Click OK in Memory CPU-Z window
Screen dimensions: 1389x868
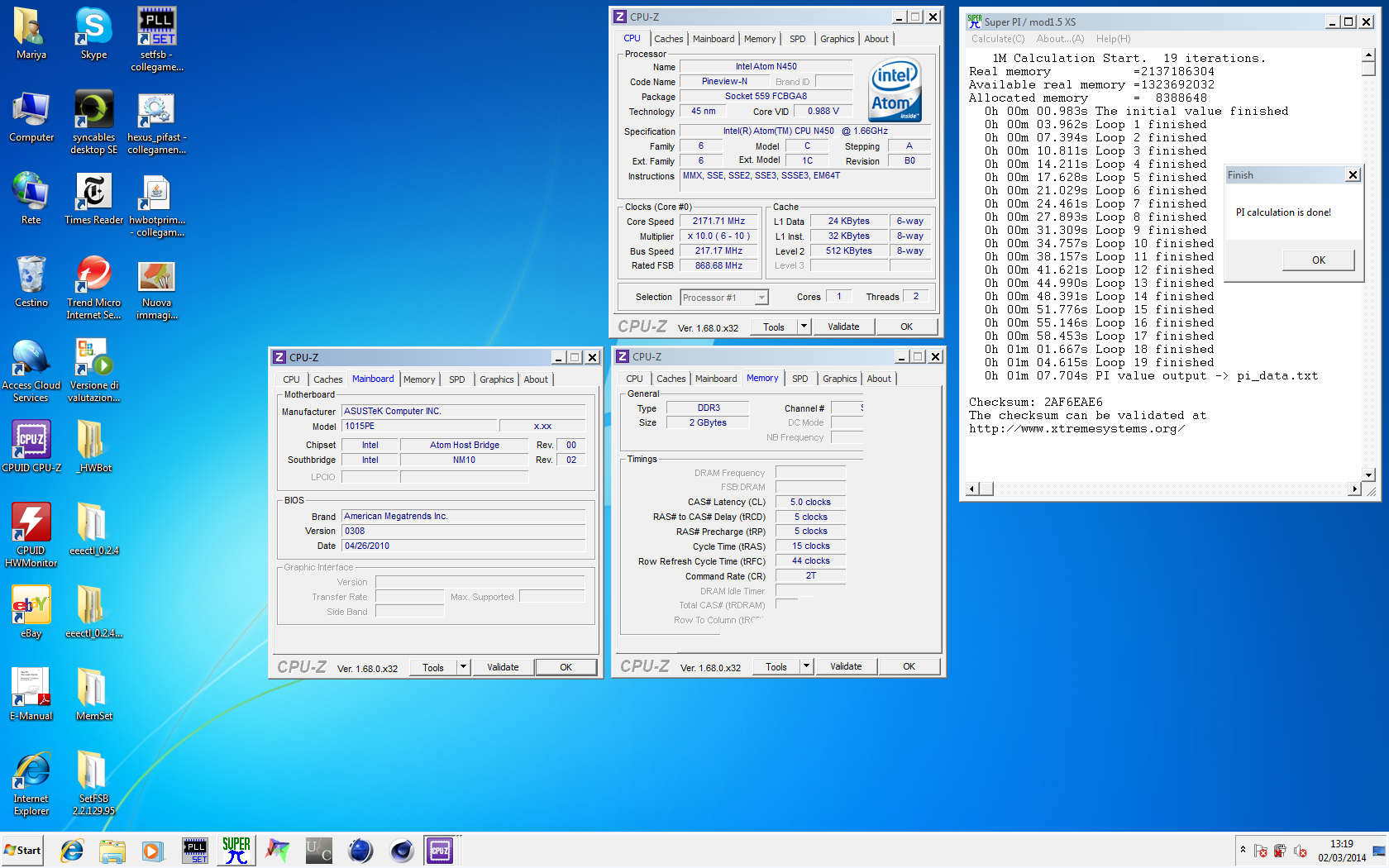909,666
